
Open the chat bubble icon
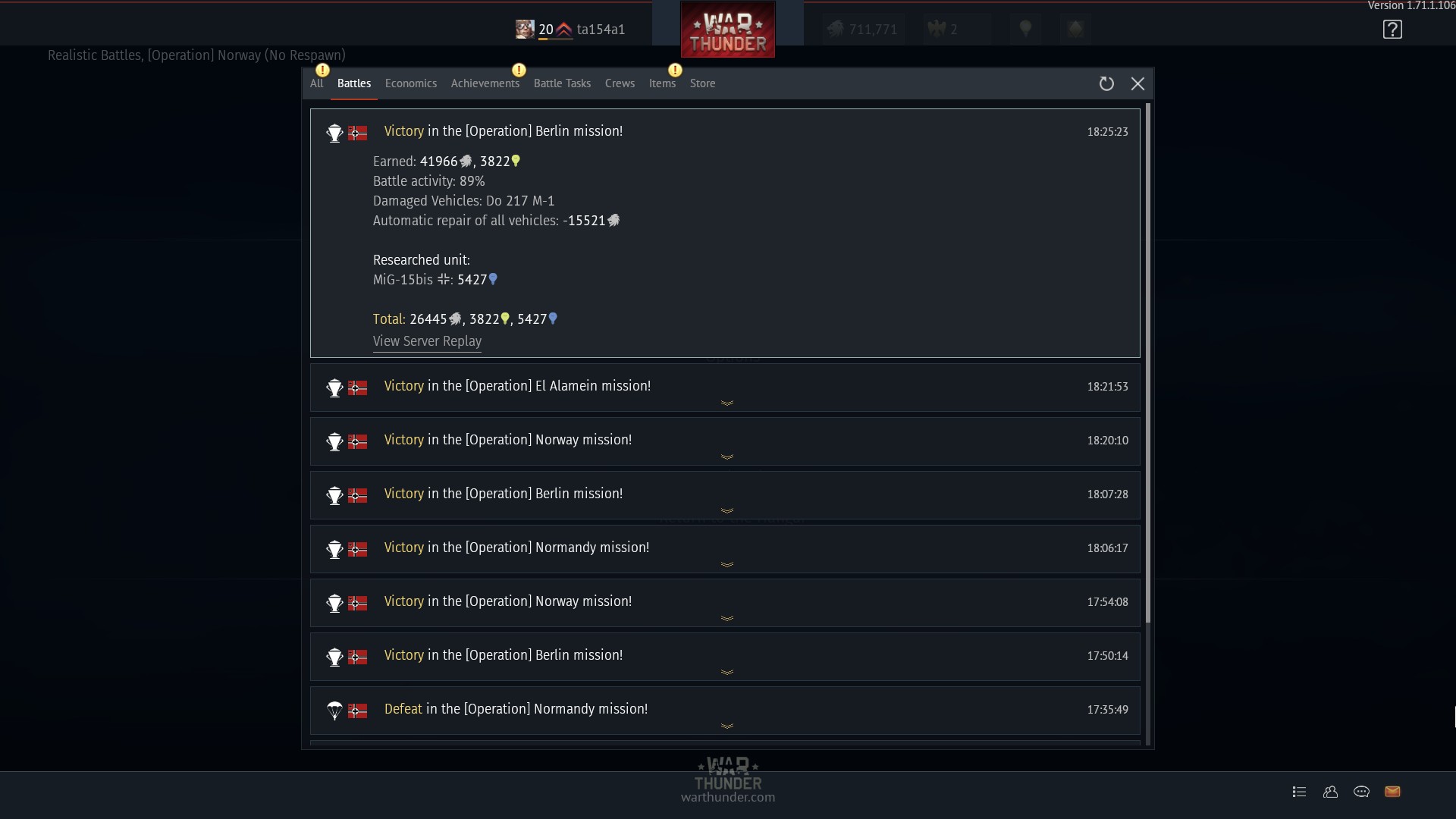pos(1361,792)
